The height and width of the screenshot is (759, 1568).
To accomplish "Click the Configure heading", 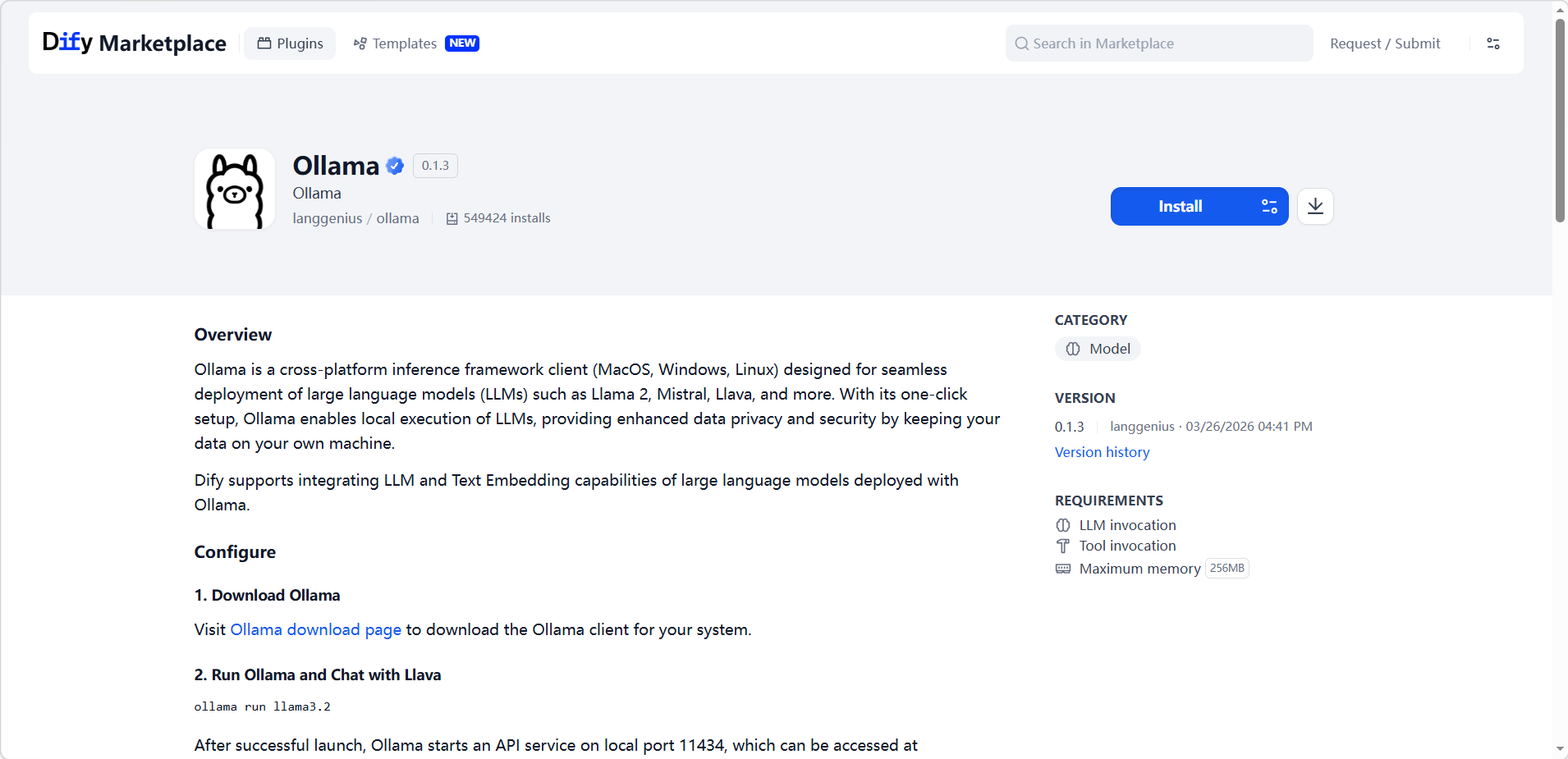I will [235, 552].
